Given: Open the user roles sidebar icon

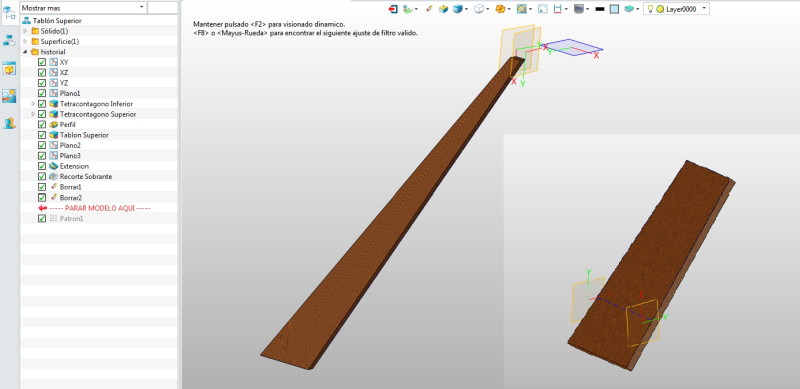Looking at the screenshot, I should (9, 123).
